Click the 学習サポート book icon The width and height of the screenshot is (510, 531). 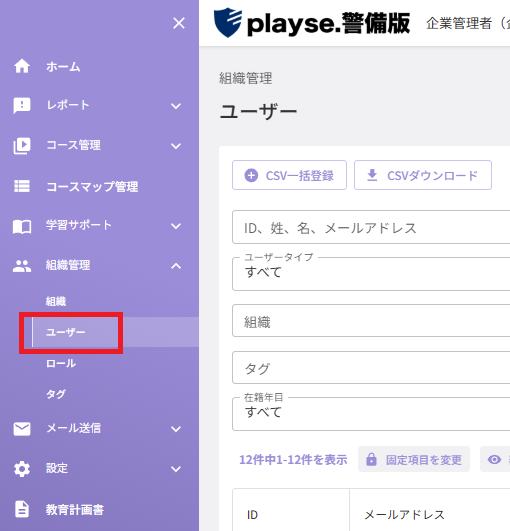coord(22,226)
